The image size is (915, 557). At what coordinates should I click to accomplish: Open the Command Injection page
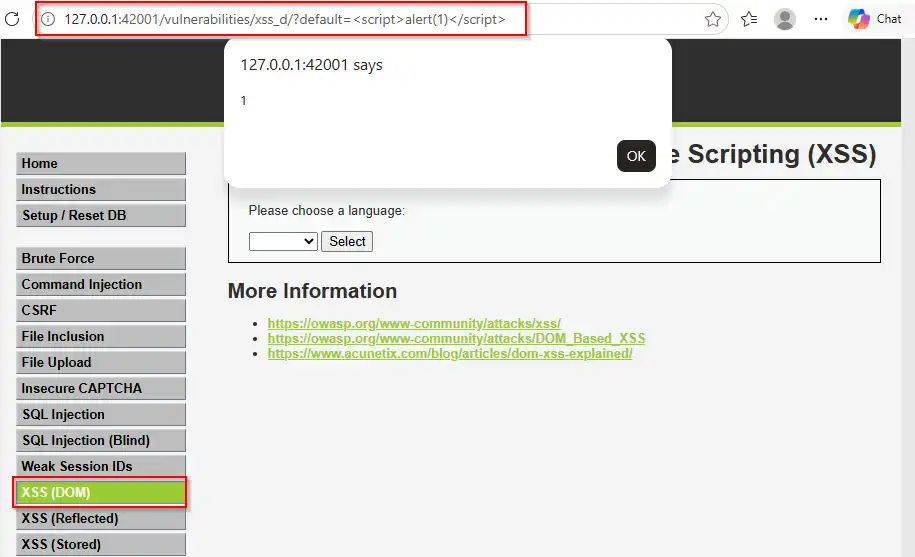point(101,284)
